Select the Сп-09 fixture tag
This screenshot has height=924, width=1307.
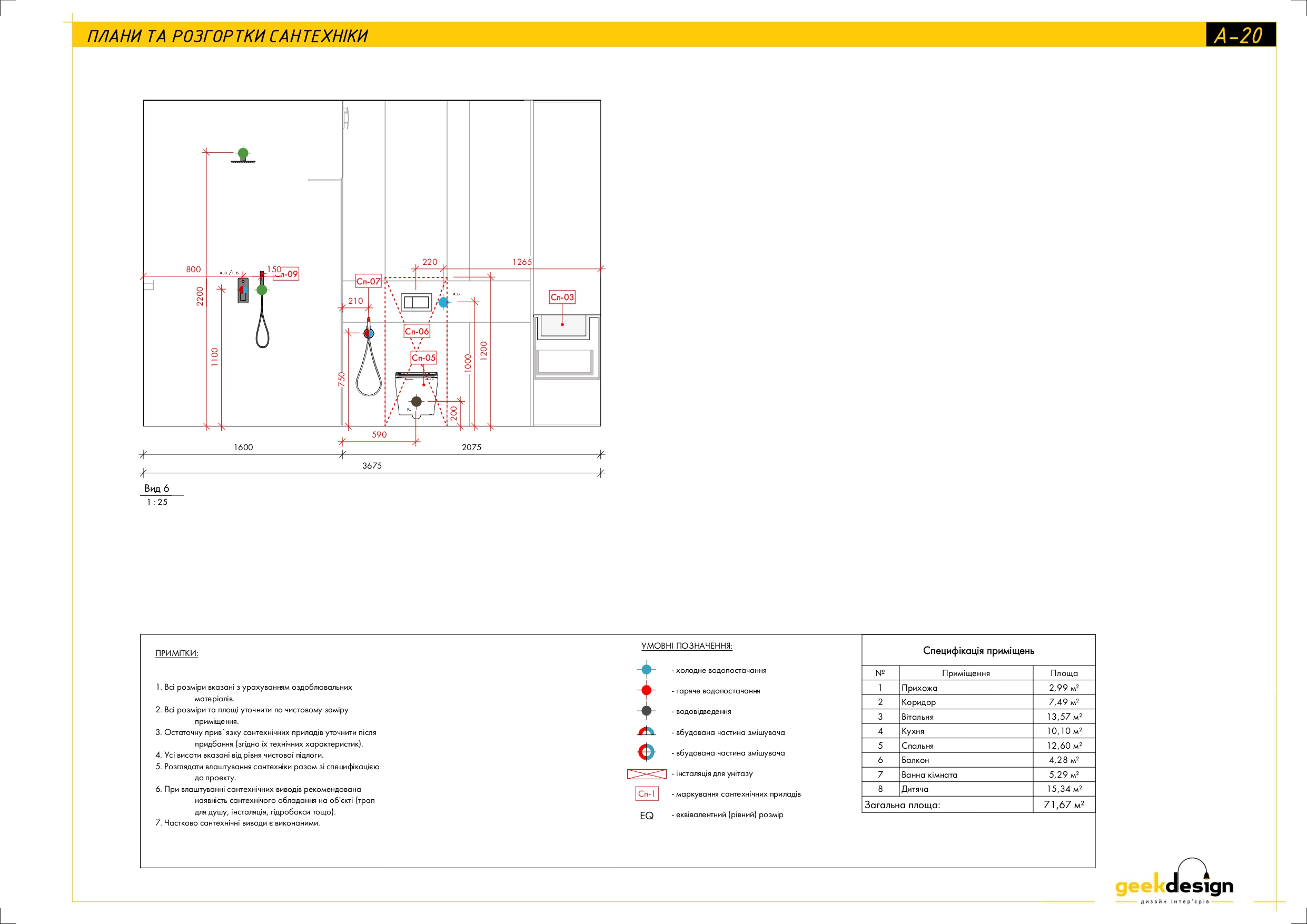pyautogui.click(x=286, y=274)
